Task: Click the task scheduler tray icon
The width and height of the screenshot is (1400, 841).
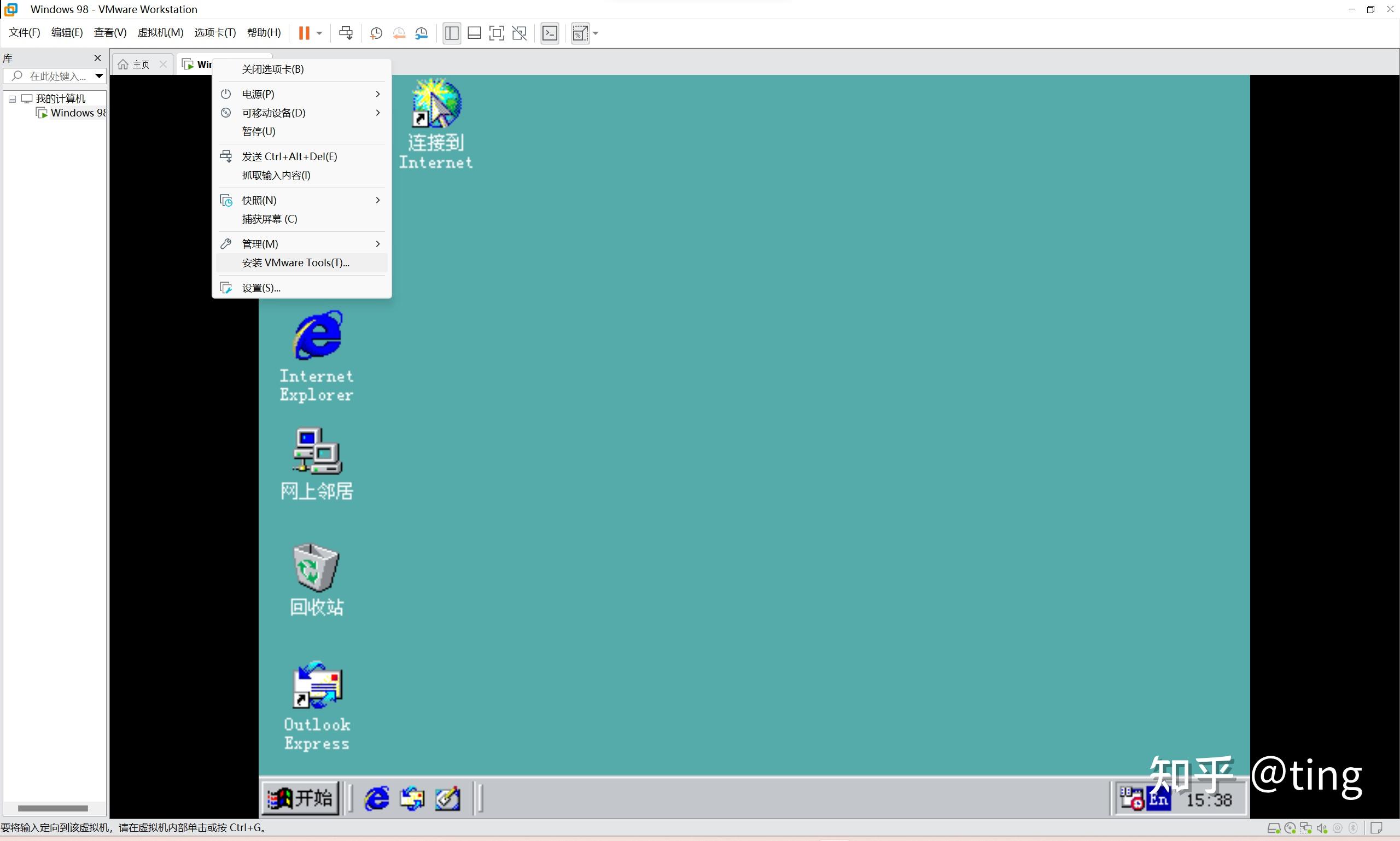Action: coord(1131,798)
